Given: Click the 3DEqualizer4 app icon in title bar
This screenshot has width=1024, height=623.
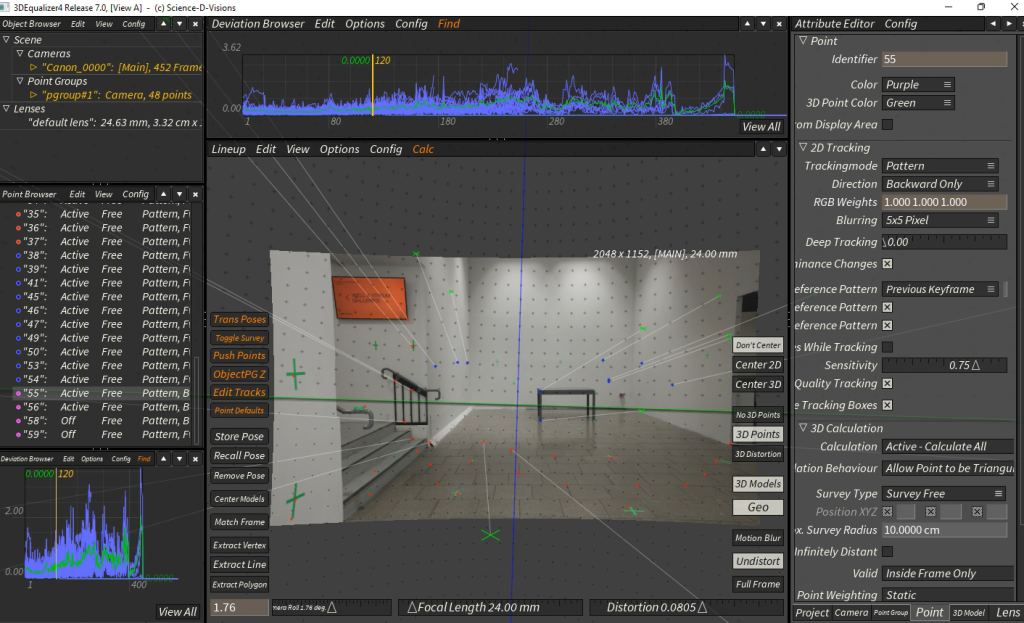Looking at the screenshot, I should click(6, 7).
